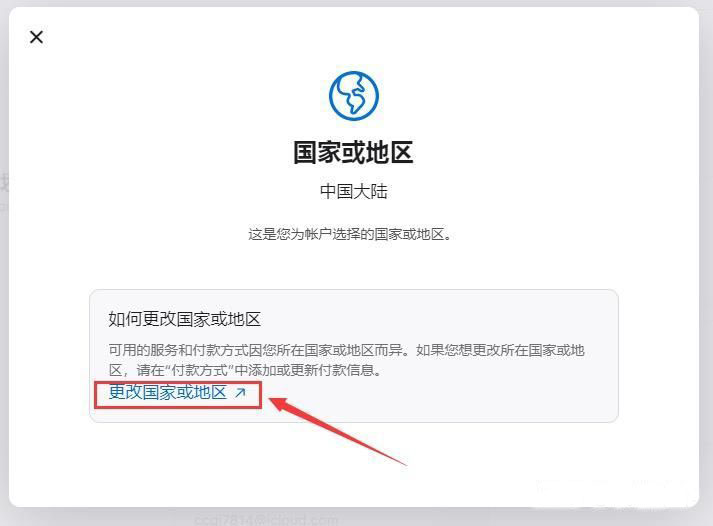Click the first line about 可用的服务和付款方式
Viewport: 713px width, 526px height.
click(346, 350)
